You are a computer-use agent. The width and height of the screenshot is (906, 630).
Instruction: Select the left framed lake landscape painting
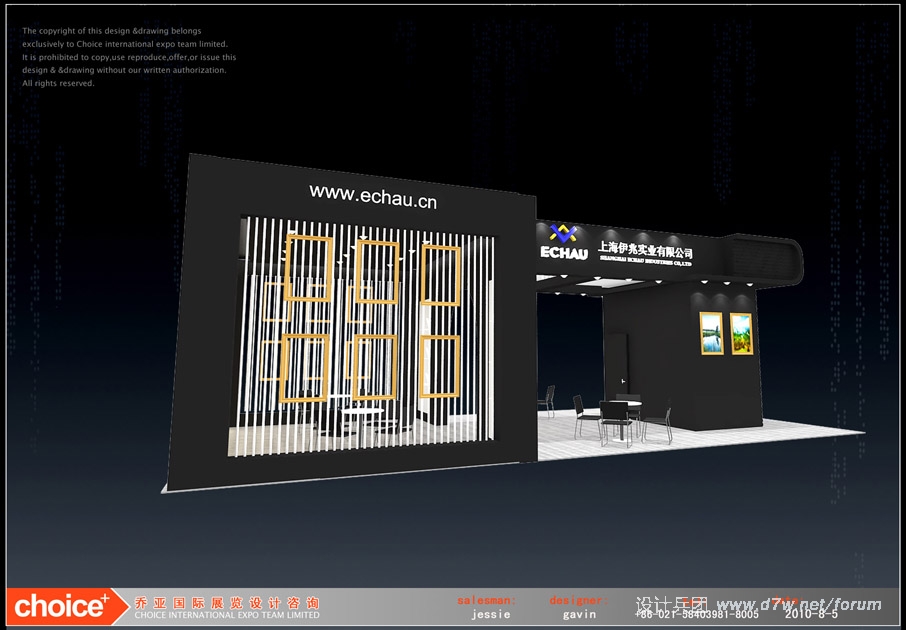[711, 333]
